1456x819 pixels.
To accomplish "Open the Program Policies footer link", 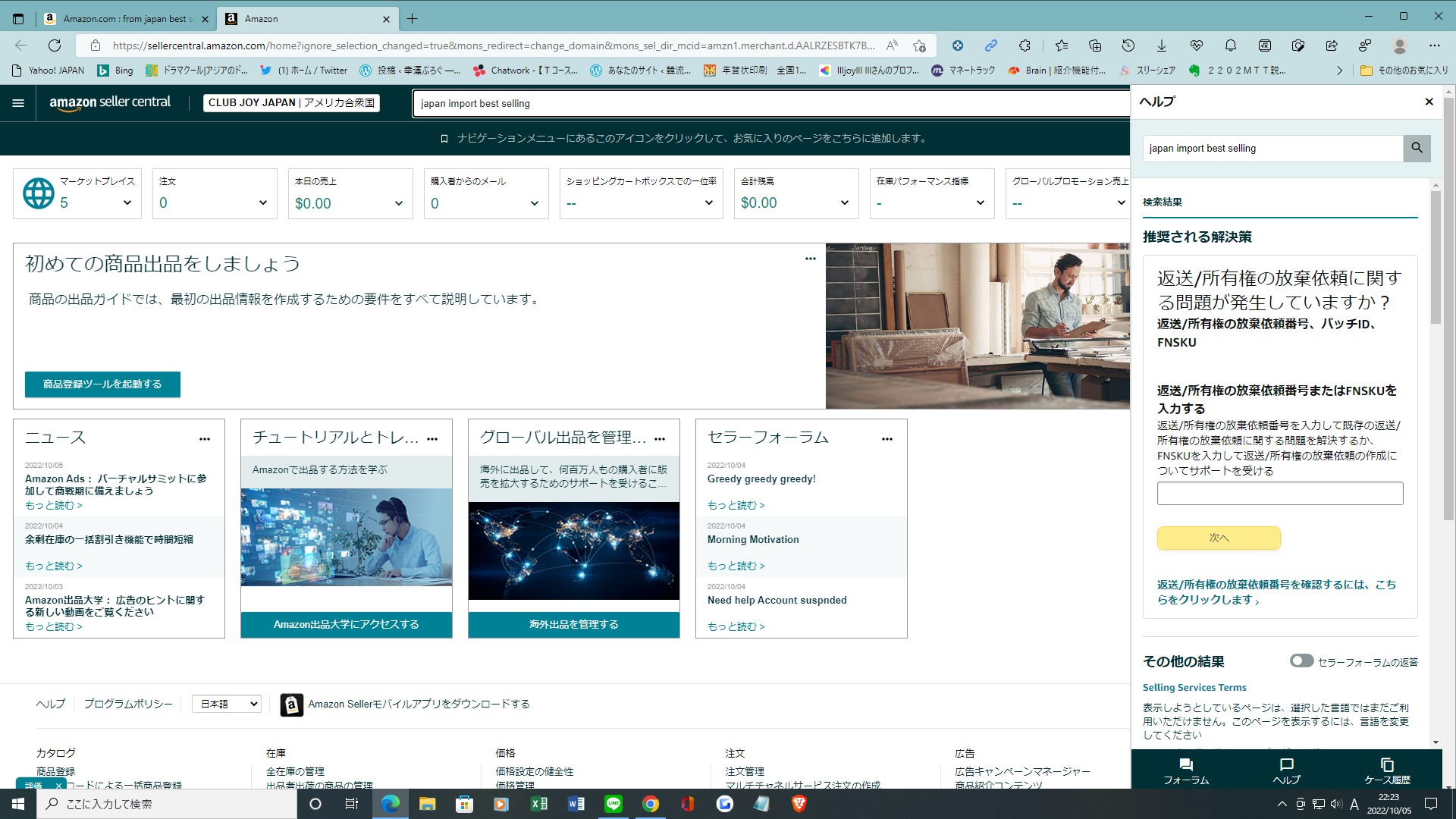I will tap(128, 704).
